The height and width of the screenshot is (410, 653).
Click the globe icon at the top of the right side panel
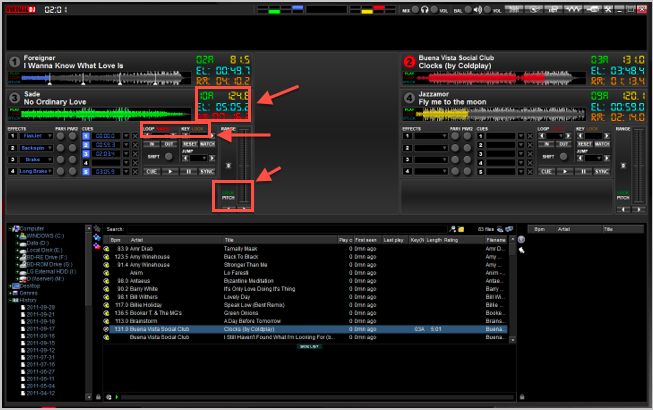coord(521,240)
